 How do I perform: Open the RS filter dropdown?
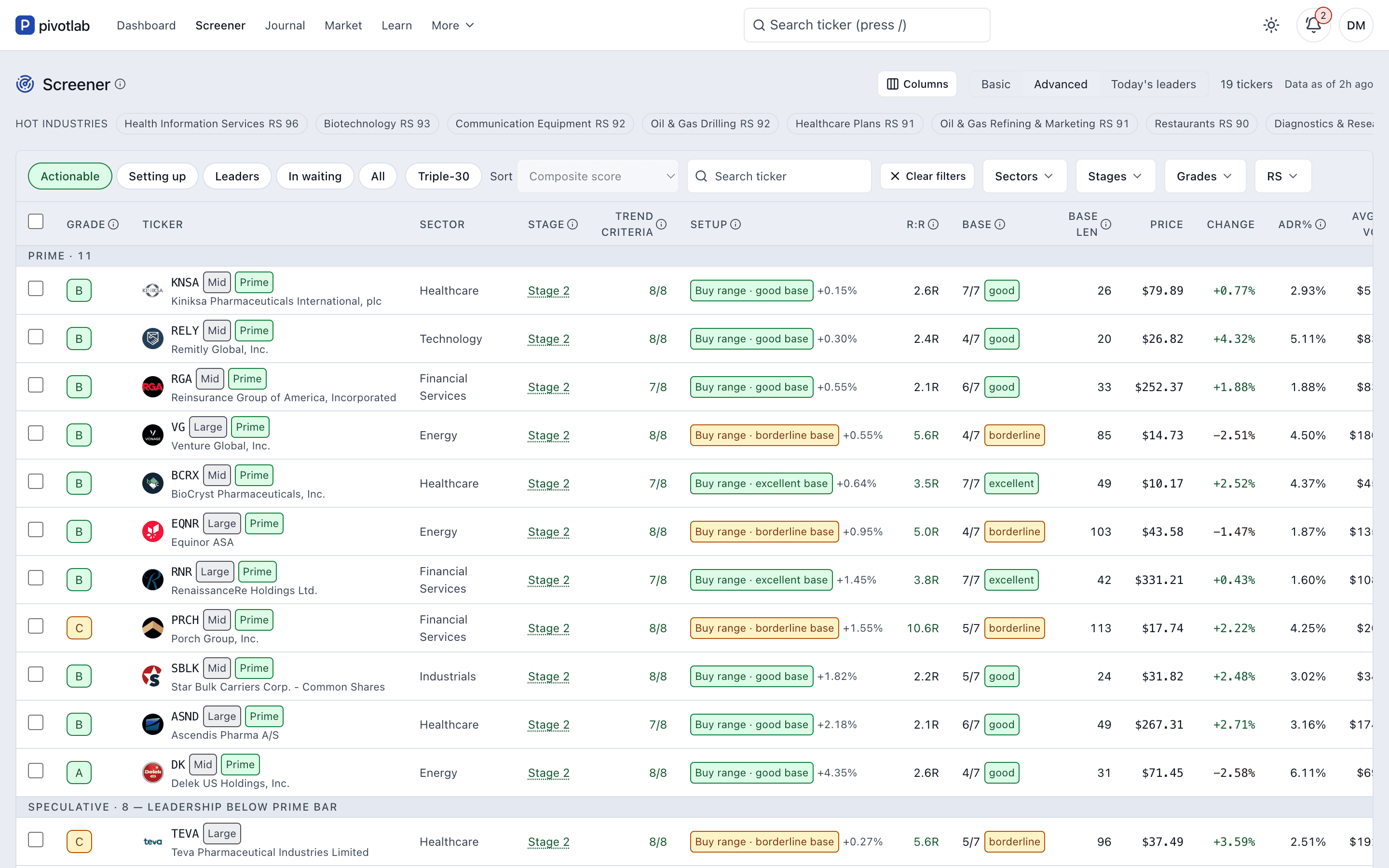pyautogui.click(x=1283, y=176)
